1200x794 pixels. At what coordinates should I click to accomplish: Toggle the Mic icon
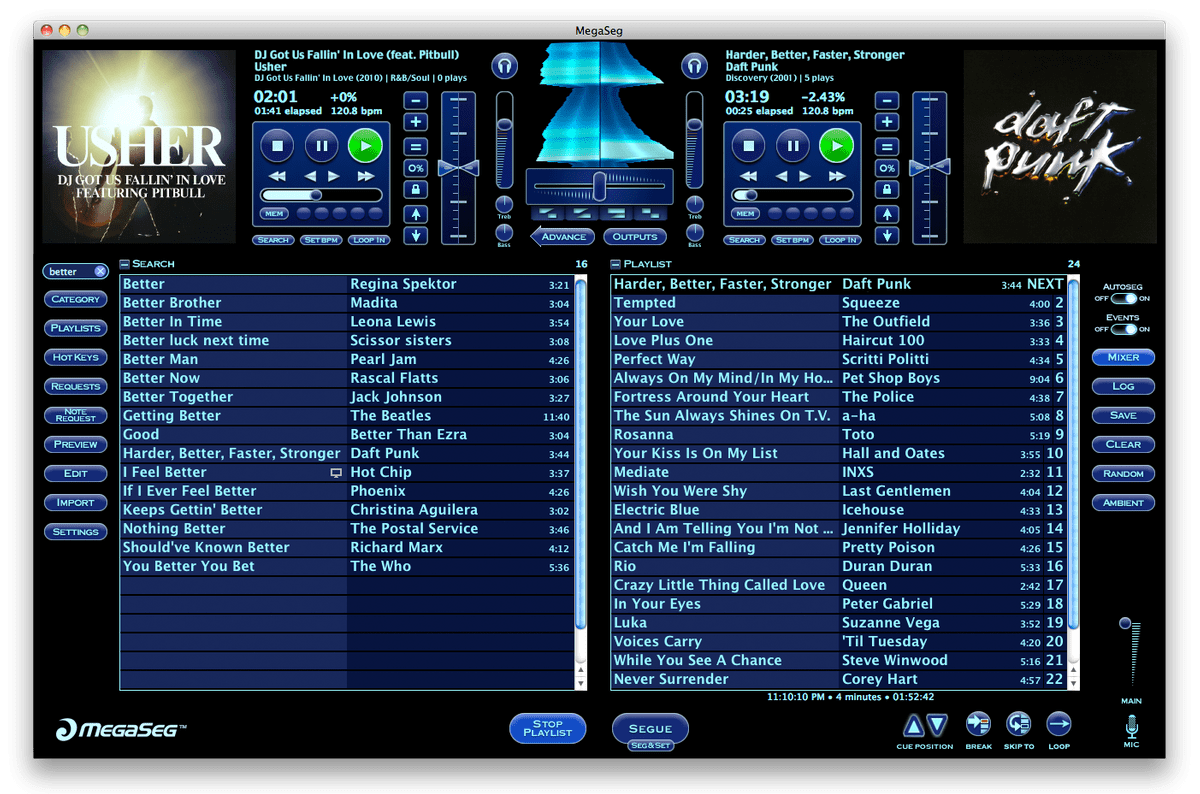tap(1131, 727)
